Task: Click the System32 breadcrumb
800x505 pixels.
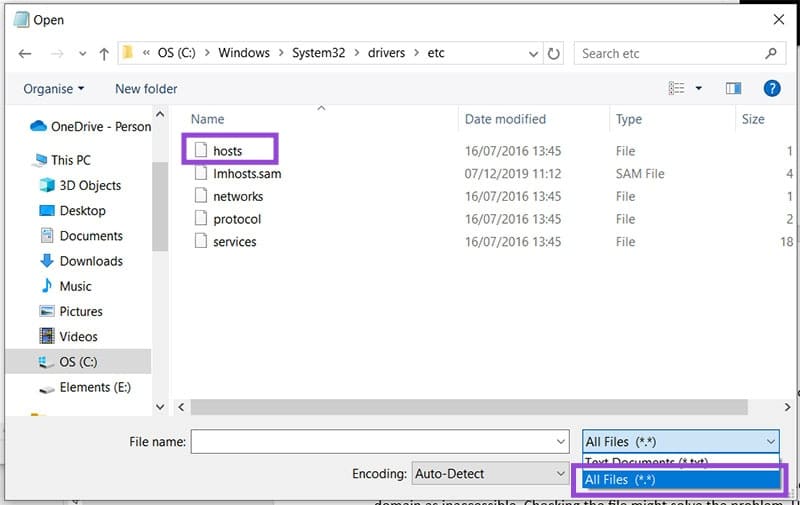Action: click(x=318, y=53)
